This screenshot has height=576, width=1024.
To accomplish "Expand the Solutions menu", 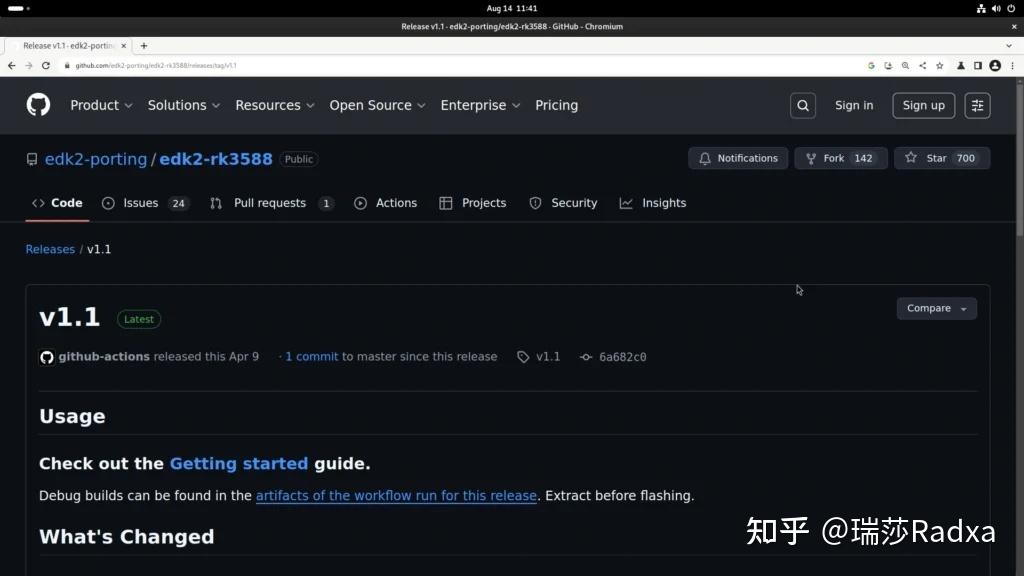I will click(184, 105).
